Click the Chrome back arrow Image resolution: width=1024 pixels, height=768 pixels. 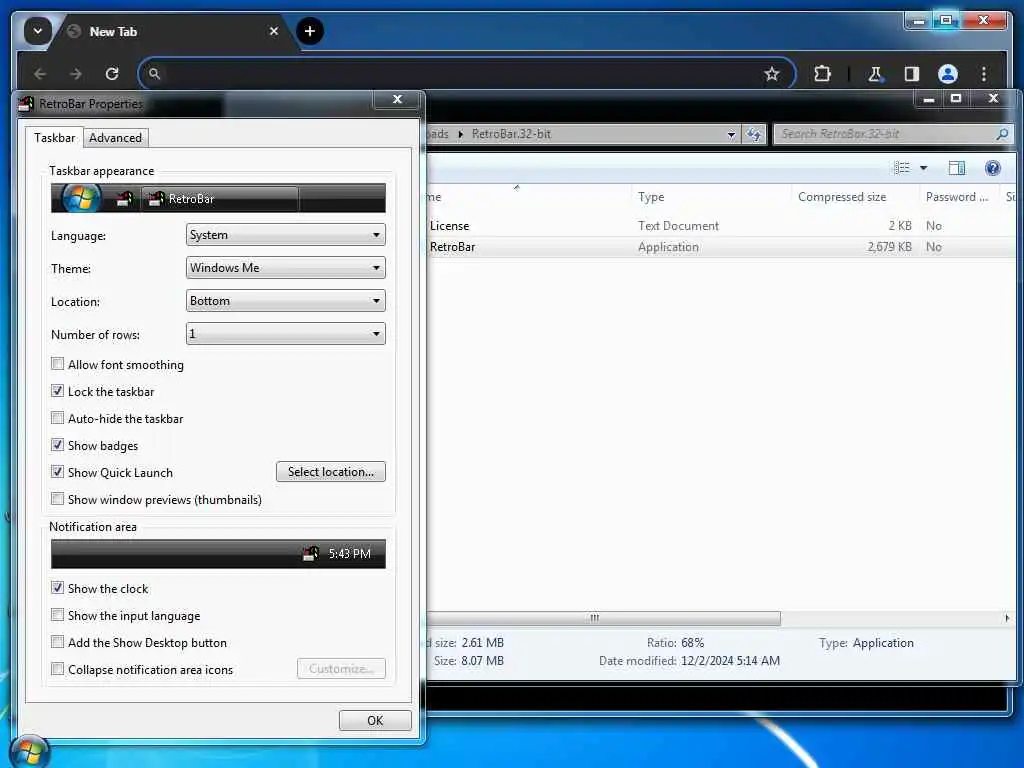click(x=40, y=74)
